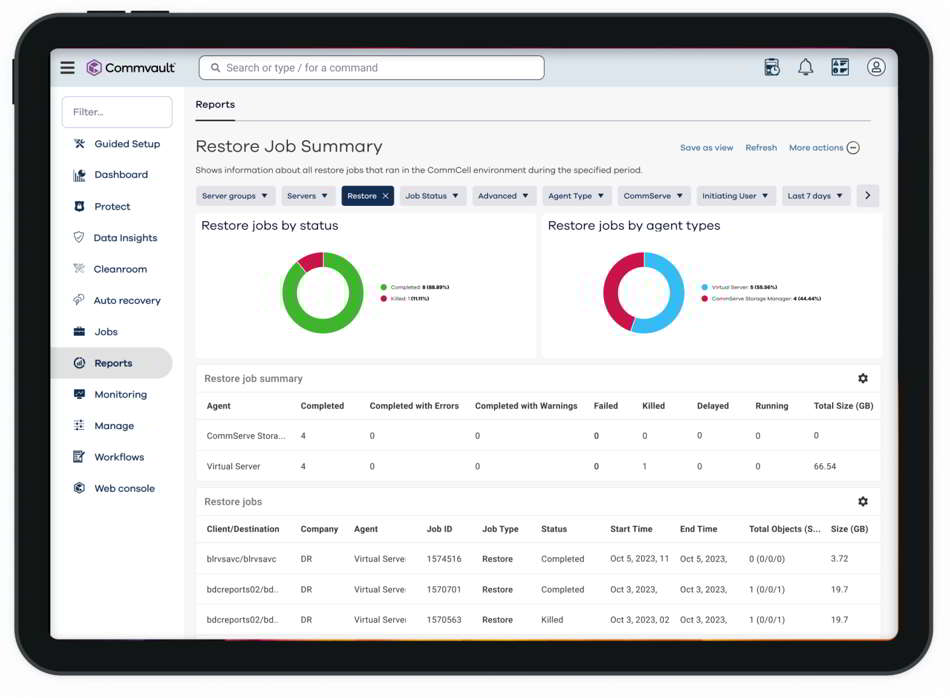Click the Killed status cell
950x698 pixels.
(x=552, y=620)
